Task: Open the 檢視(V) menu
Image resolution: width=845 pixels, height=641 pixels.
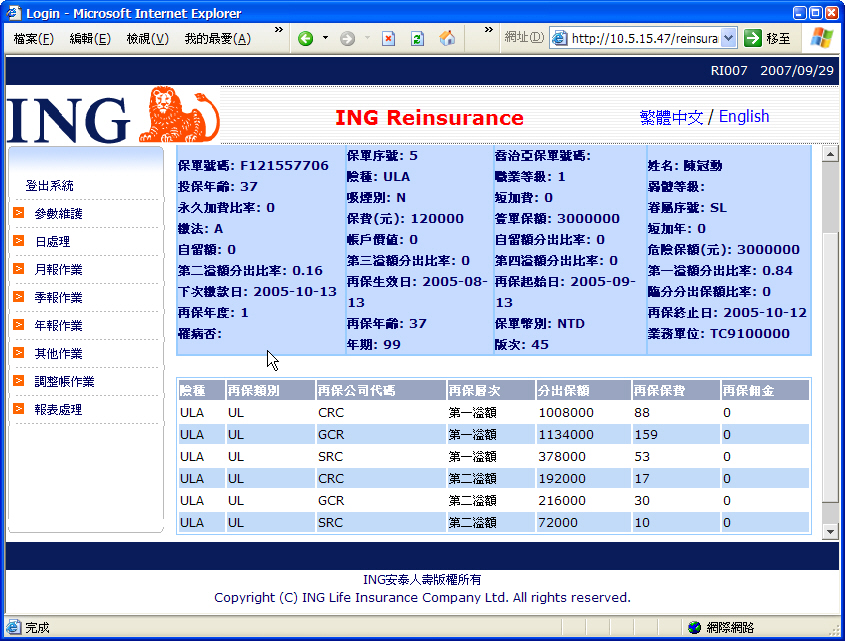Action: point(148,39)
